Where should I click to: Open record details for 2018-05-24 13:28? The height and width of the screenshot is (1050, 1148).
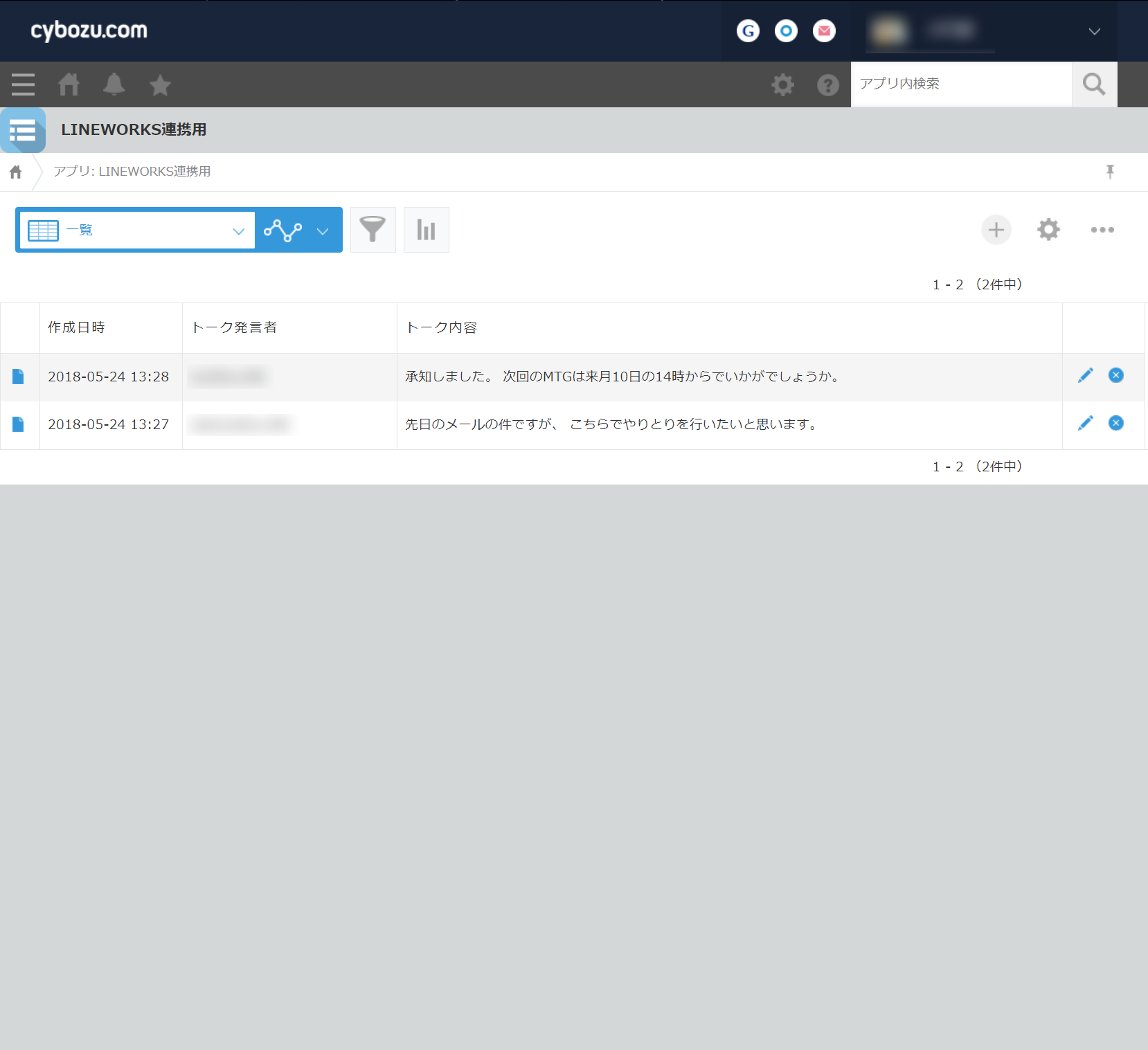[x=19, y=377]
